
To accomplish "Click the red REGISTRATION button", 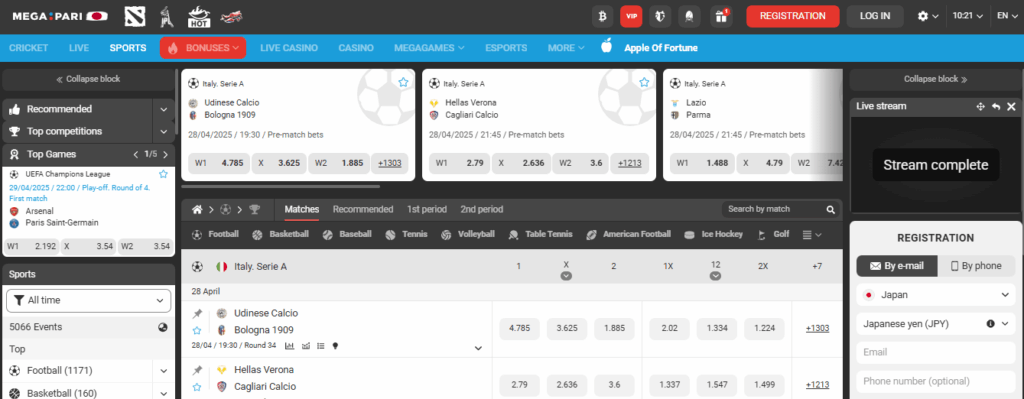I will 793,16.
